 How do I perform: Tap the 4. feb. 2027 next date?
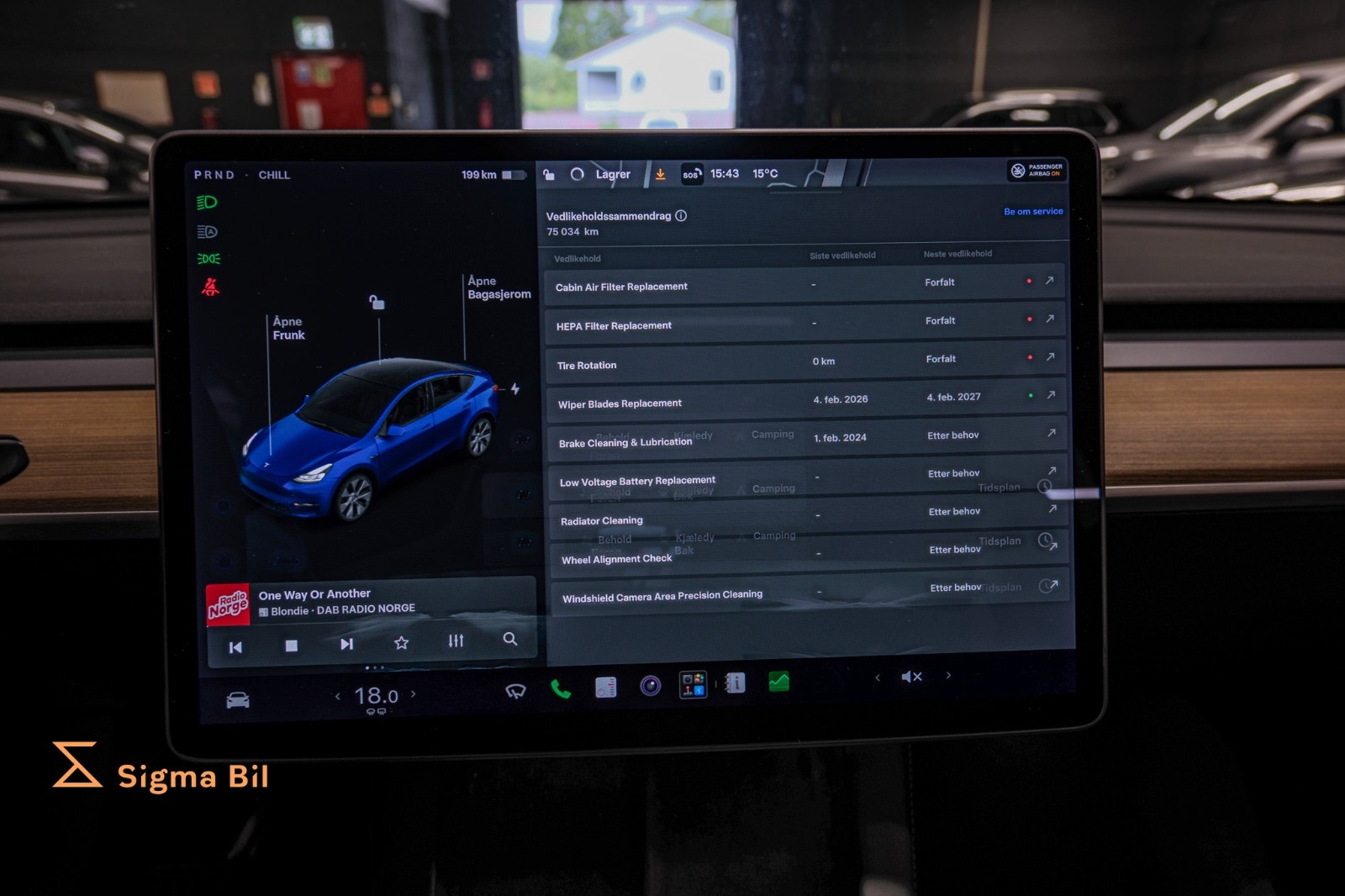pyautogui.click(x=953, y=397)
